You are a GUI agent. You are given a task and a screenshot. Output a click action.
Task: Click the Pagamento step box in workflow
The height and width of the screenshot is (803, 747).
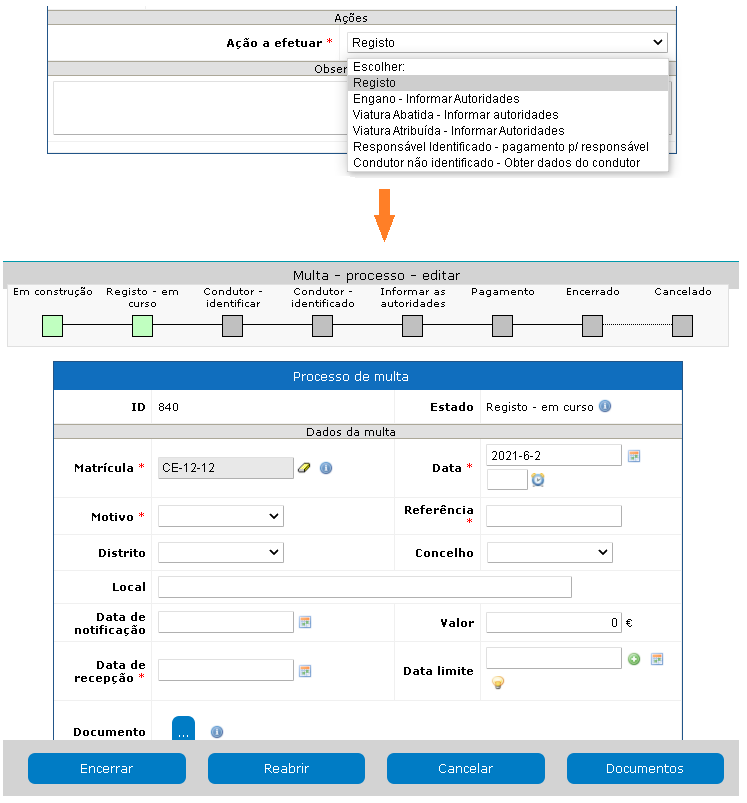[502, 326]
